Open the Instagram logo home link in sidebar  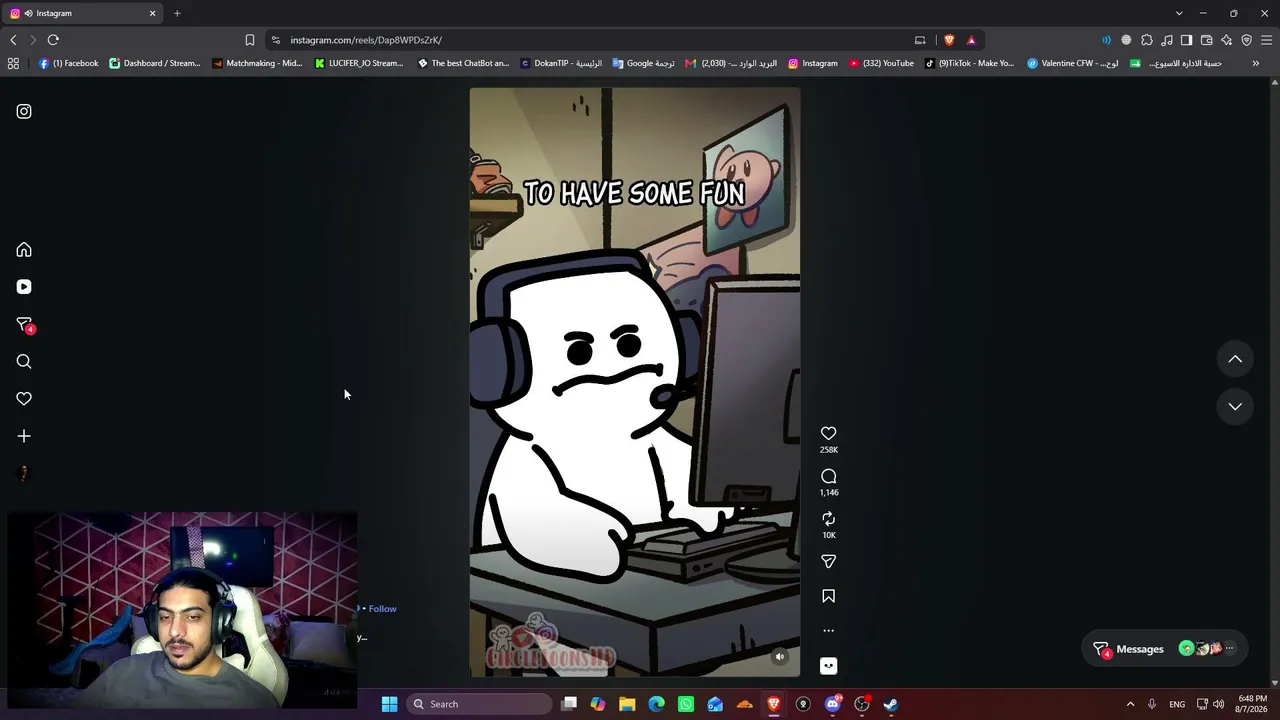point(24,111)
